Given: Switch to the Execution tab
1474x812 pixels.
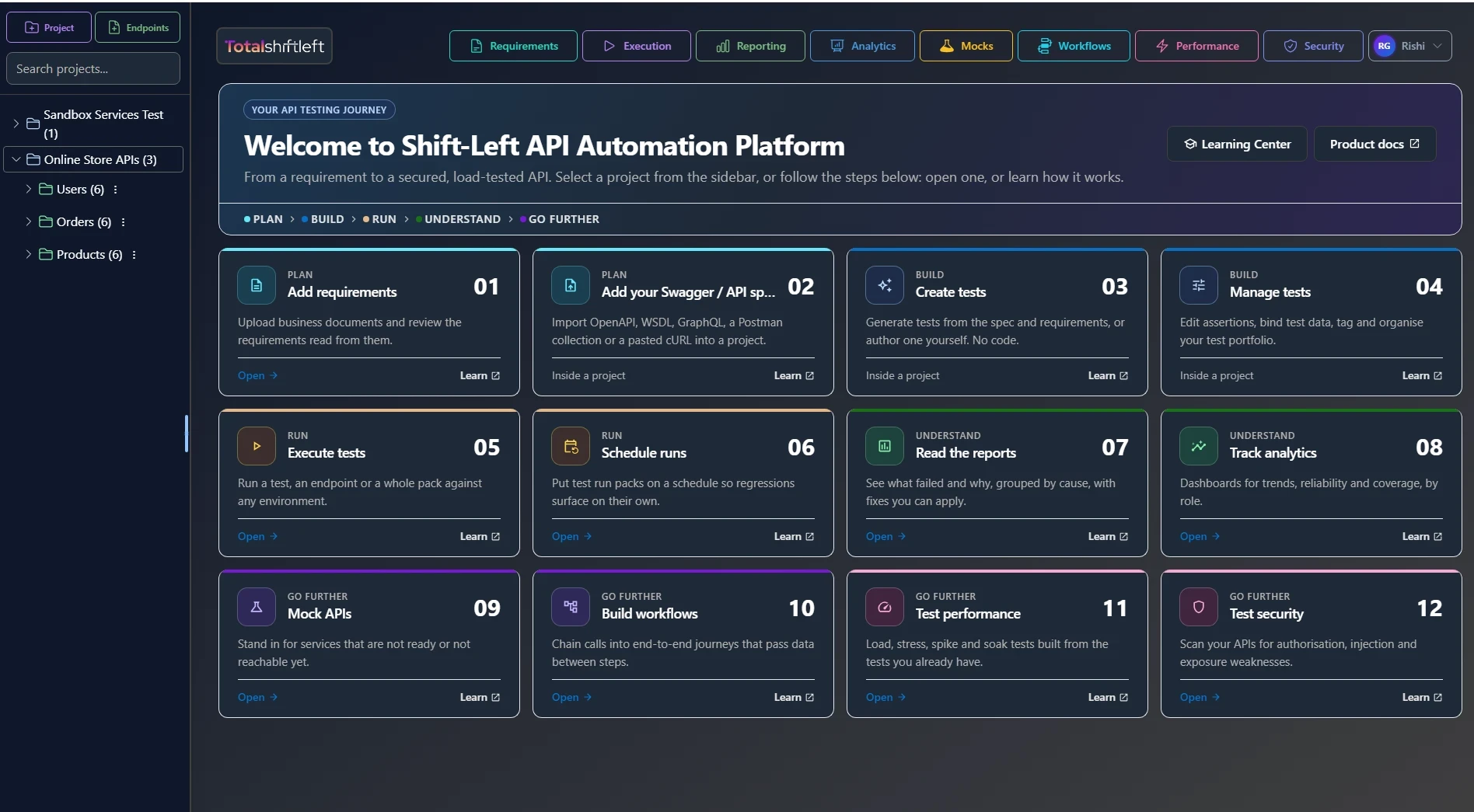Looking at the screenshot, I should tap(636, 46).
